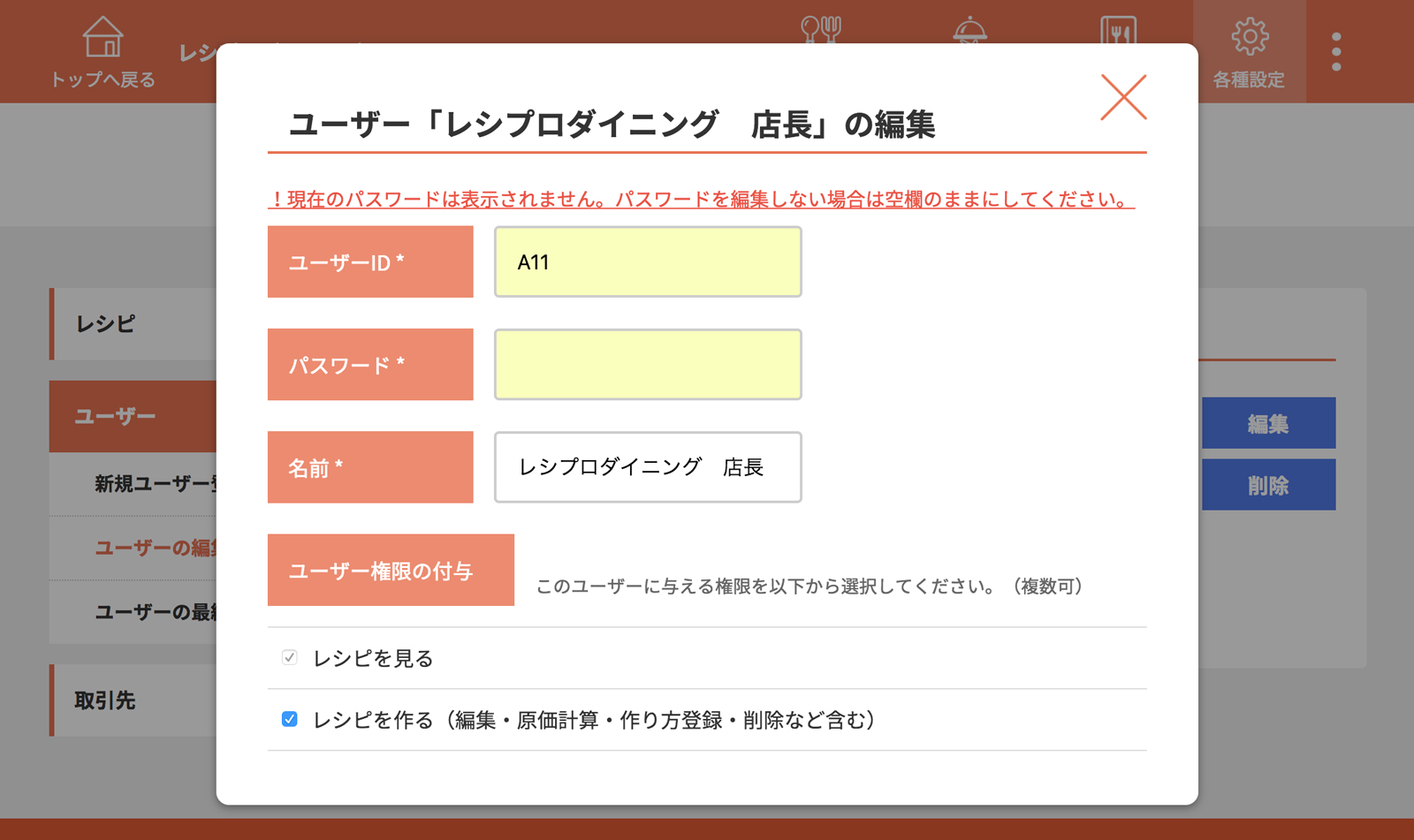Click the menu card fork-knife icon
The image size is (1414, 840).
[x=1118, y=30]
